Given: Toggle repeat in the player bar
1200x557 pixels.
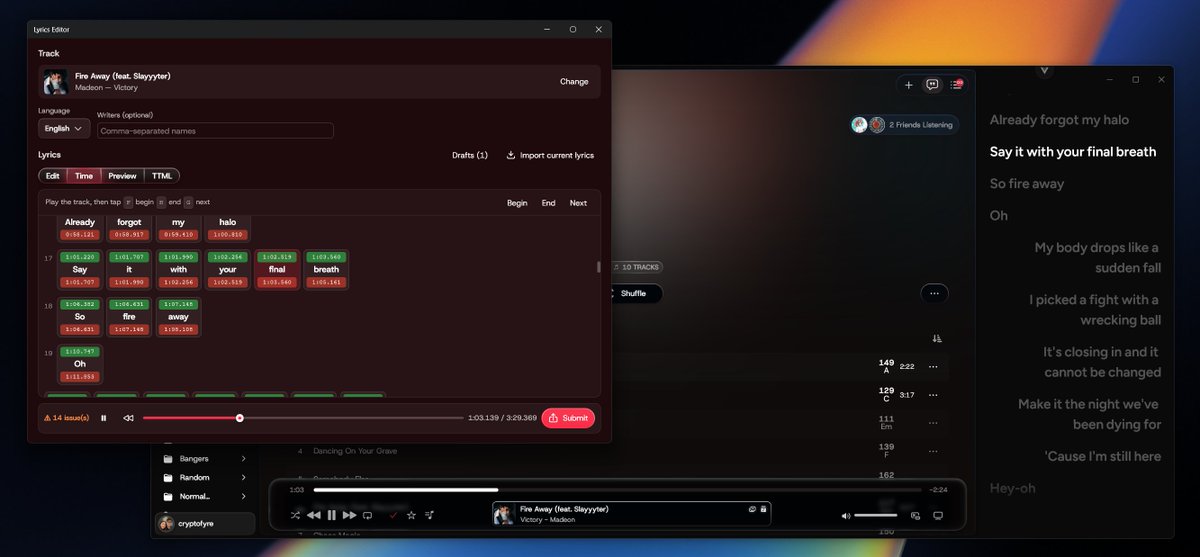Looking at the screenshot, I should tap(367, 515).
